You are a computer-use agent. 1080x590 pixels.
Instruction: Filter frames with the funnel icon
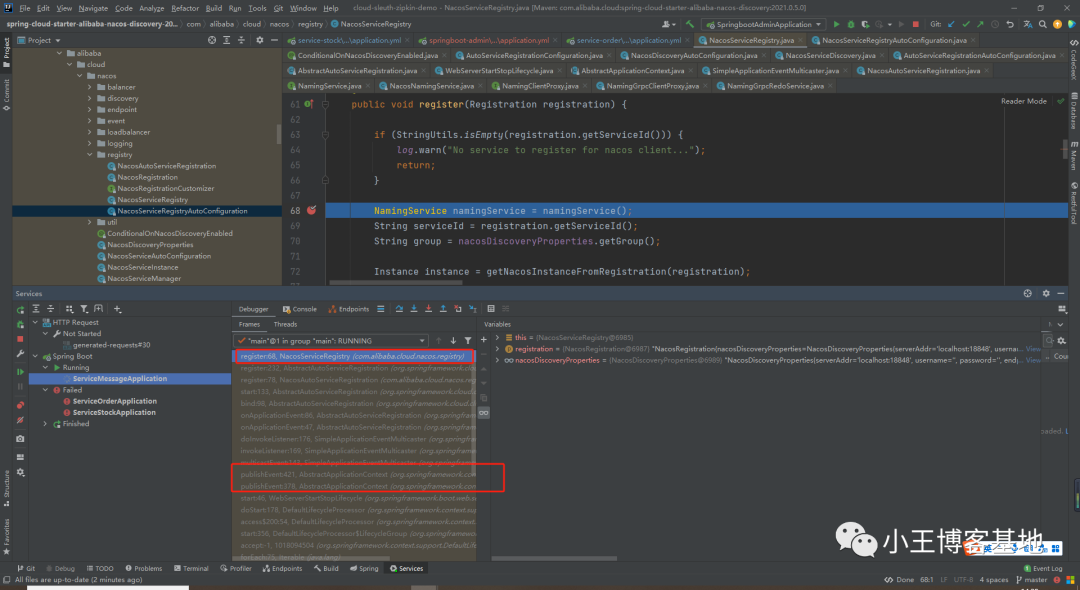pyautogui.click(x=468, y=341)
